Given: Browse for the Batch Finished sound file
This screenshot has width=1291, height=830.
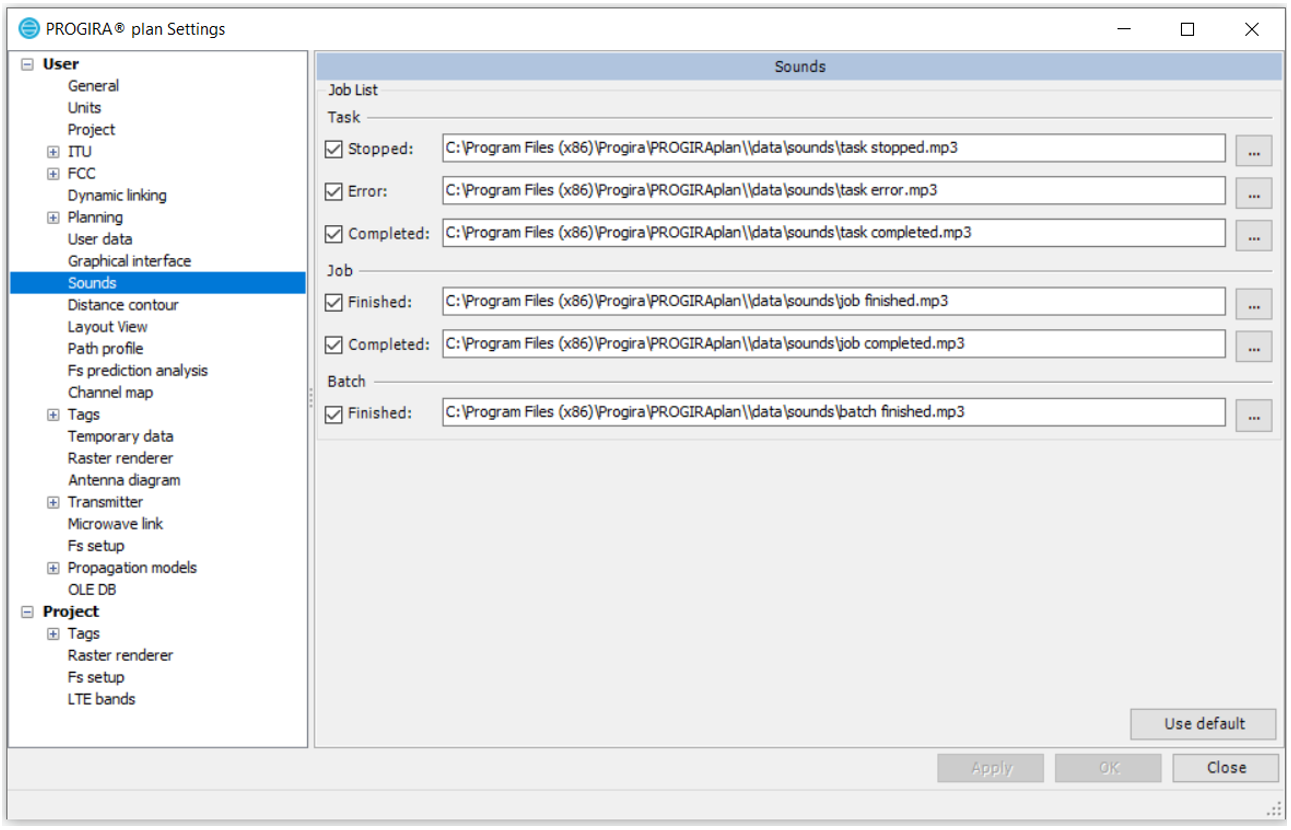Looking at the screenshot, I should click(1254, 414).
